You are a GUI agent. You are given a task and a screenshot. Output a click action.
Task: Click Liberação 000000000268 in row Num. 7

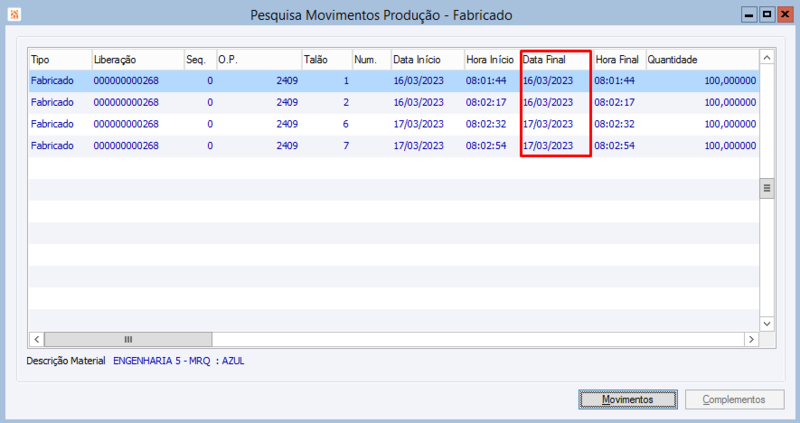pos(126,145)
